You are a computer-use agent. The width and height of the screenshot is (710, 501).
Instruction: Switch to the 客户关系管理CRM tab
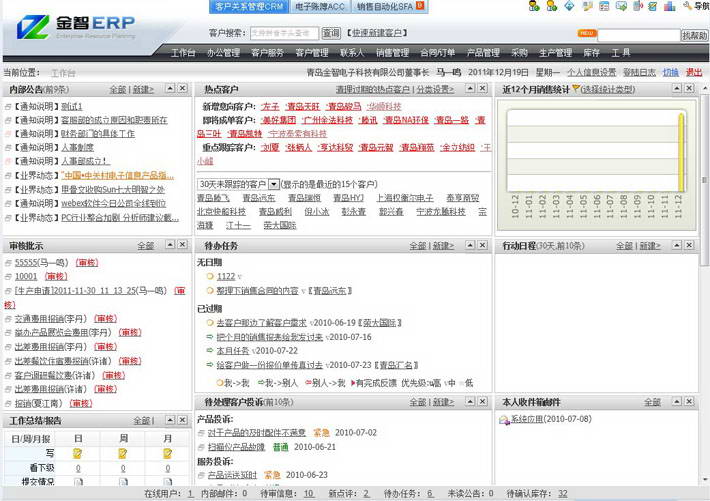249,7
